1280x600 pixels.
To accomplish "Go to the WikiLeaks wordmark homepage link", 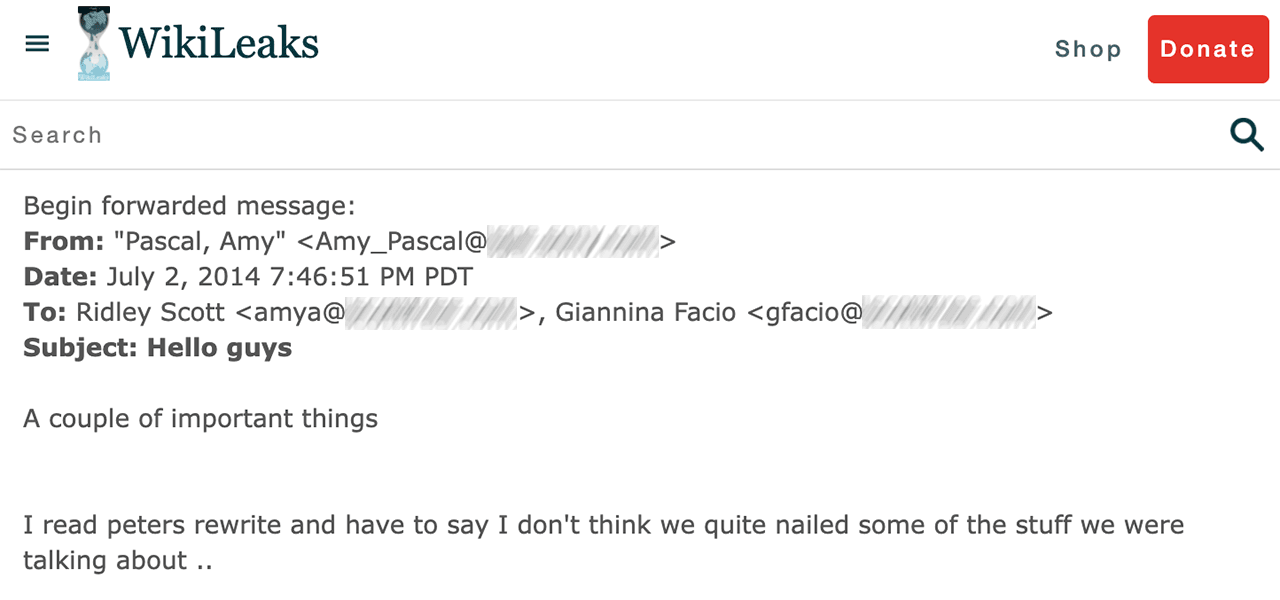I will [218, 44].
